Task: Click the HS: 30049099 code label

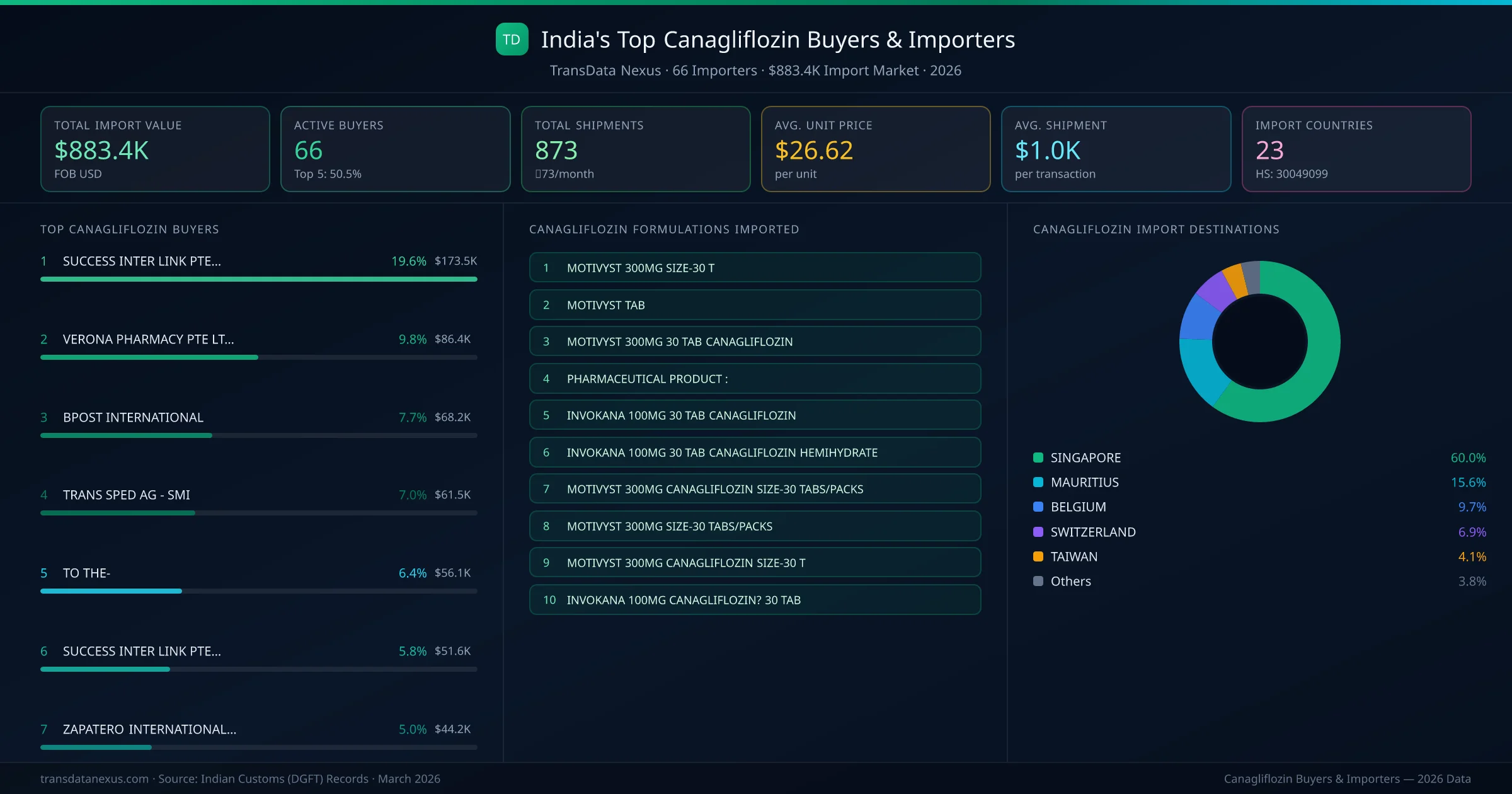Action: [1293, 174]
